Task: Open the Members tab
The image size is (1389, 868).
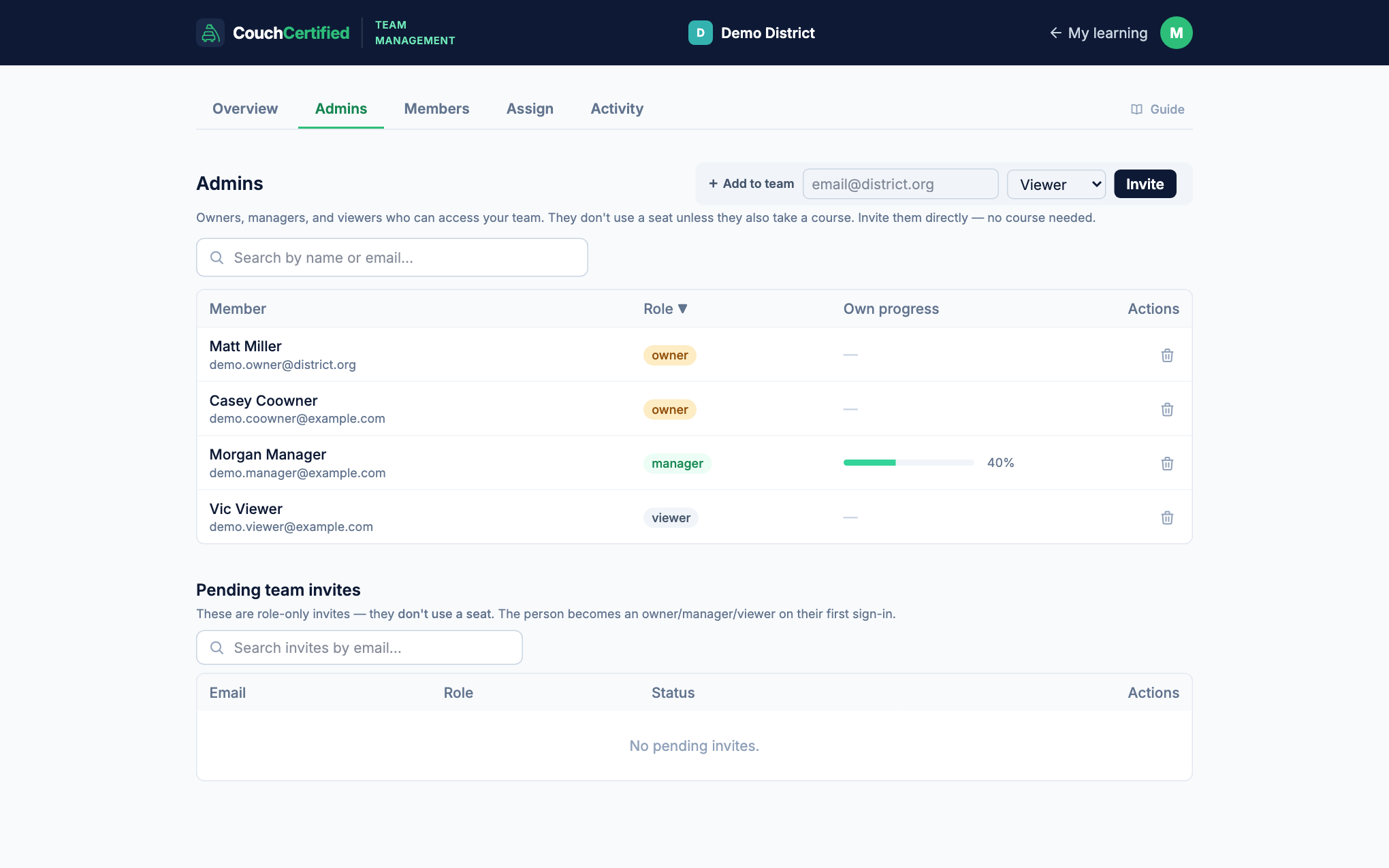Action: (x=436, y=109)
